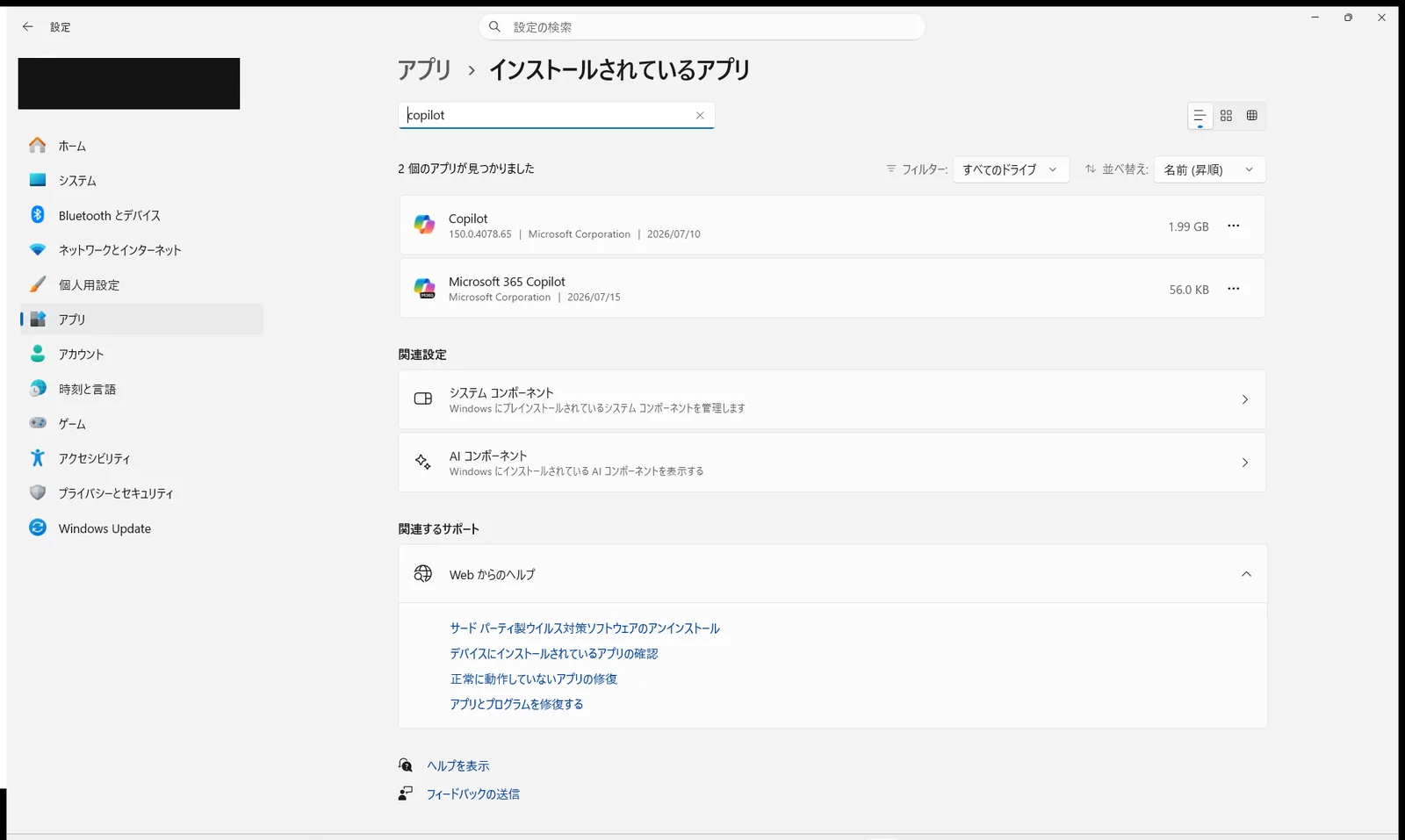This screenshot has width=1405, height=840.
Task: Open サードパーティ製ウイルス対策 uninstall help link
Action: coord(585,628)
